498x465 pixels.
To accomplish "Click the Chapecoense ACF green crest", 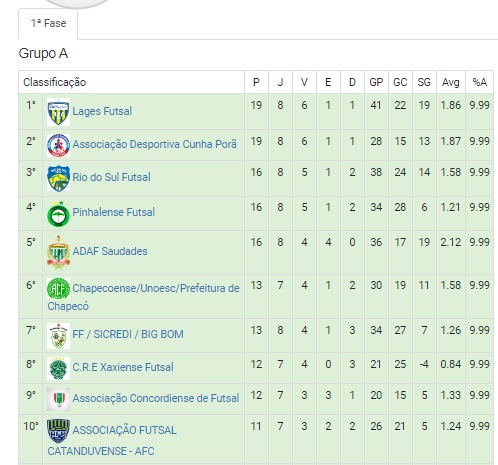I will pos(58,289).
